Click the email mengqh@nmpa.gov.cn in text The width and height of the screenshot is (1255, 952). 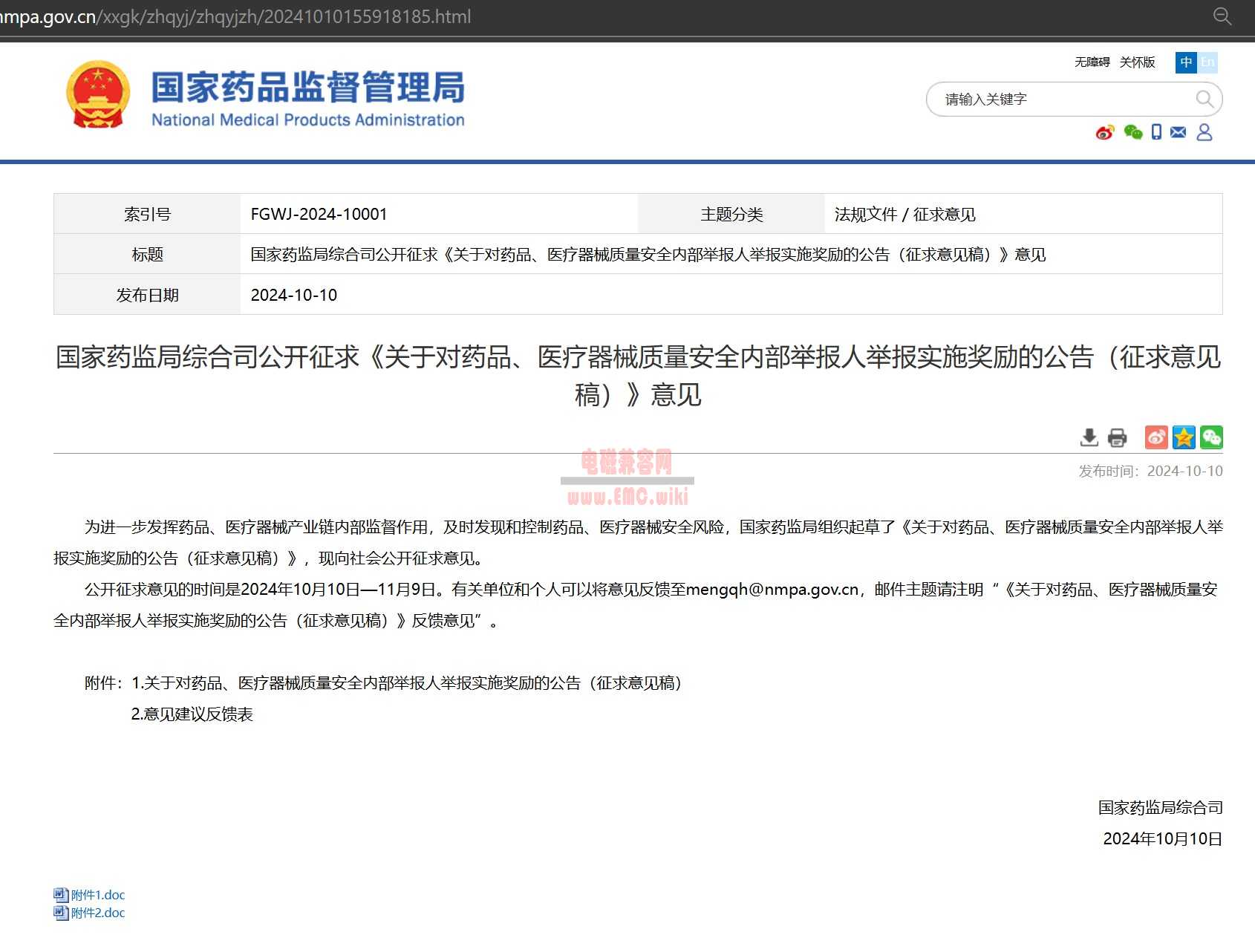pyautogui.click(x=772, y=590)
